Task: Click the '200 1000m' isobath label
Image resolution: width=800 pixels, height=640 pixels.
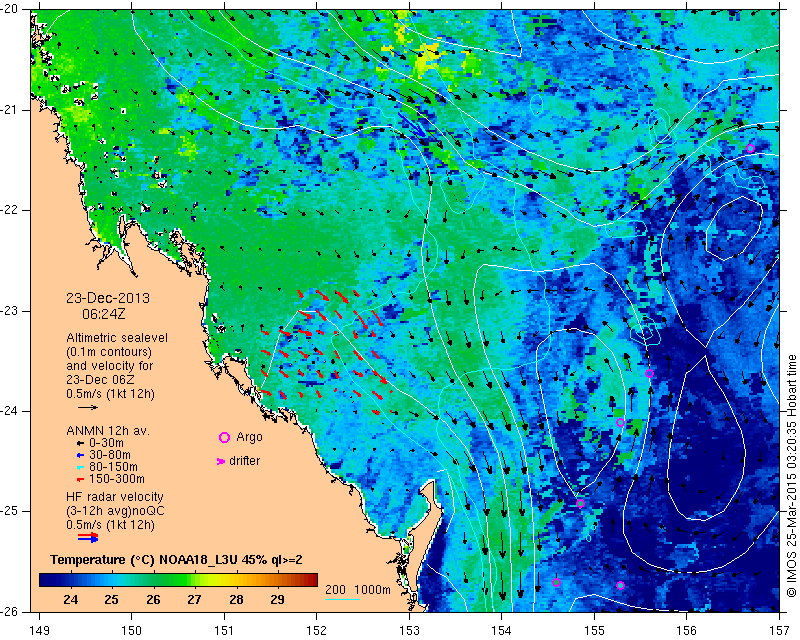Action: pos(358,590)
